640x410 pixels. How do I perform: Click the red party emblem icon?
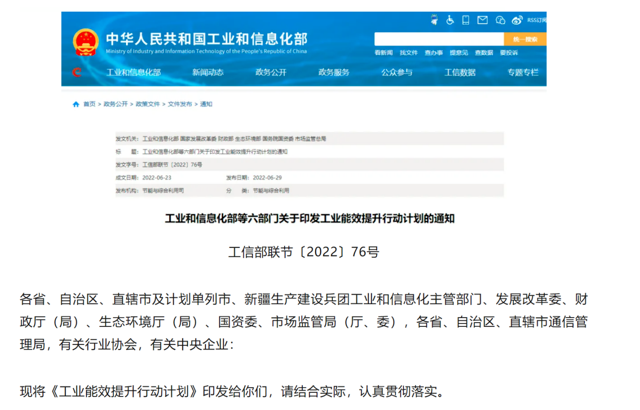(x=77, y=73)
